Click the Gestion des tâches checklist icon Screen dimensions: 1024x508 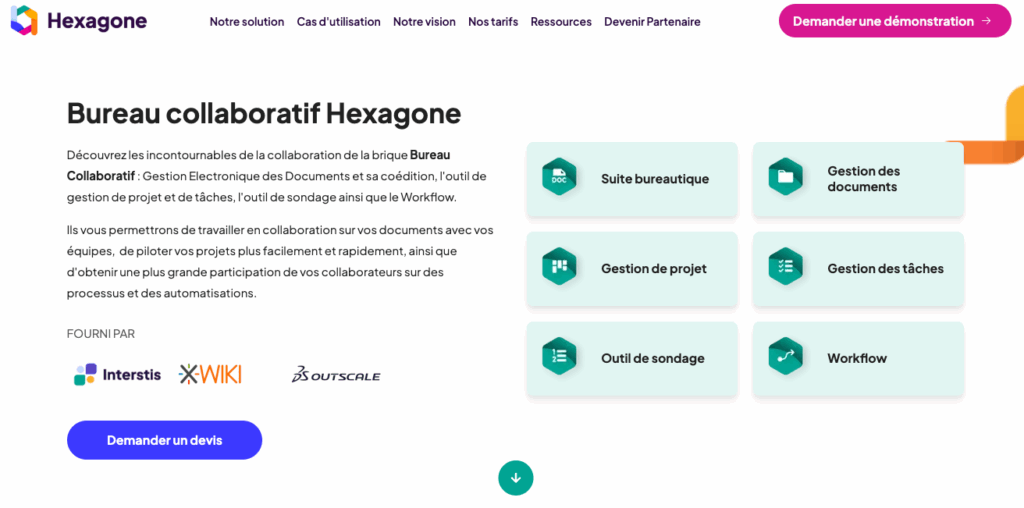(x=785, y=266)
